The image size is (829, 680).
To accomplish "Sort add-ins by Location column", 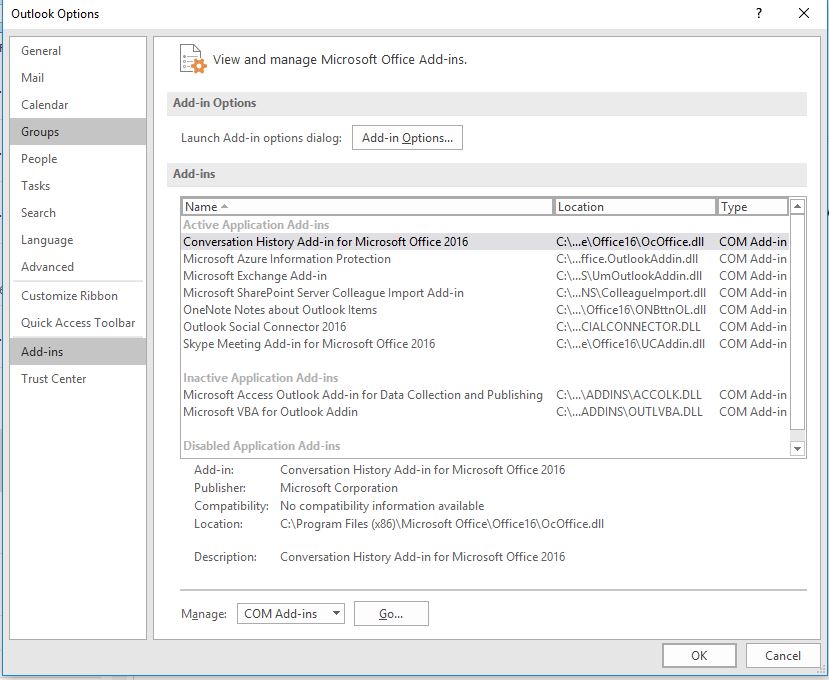I will [x=634, y=207].
